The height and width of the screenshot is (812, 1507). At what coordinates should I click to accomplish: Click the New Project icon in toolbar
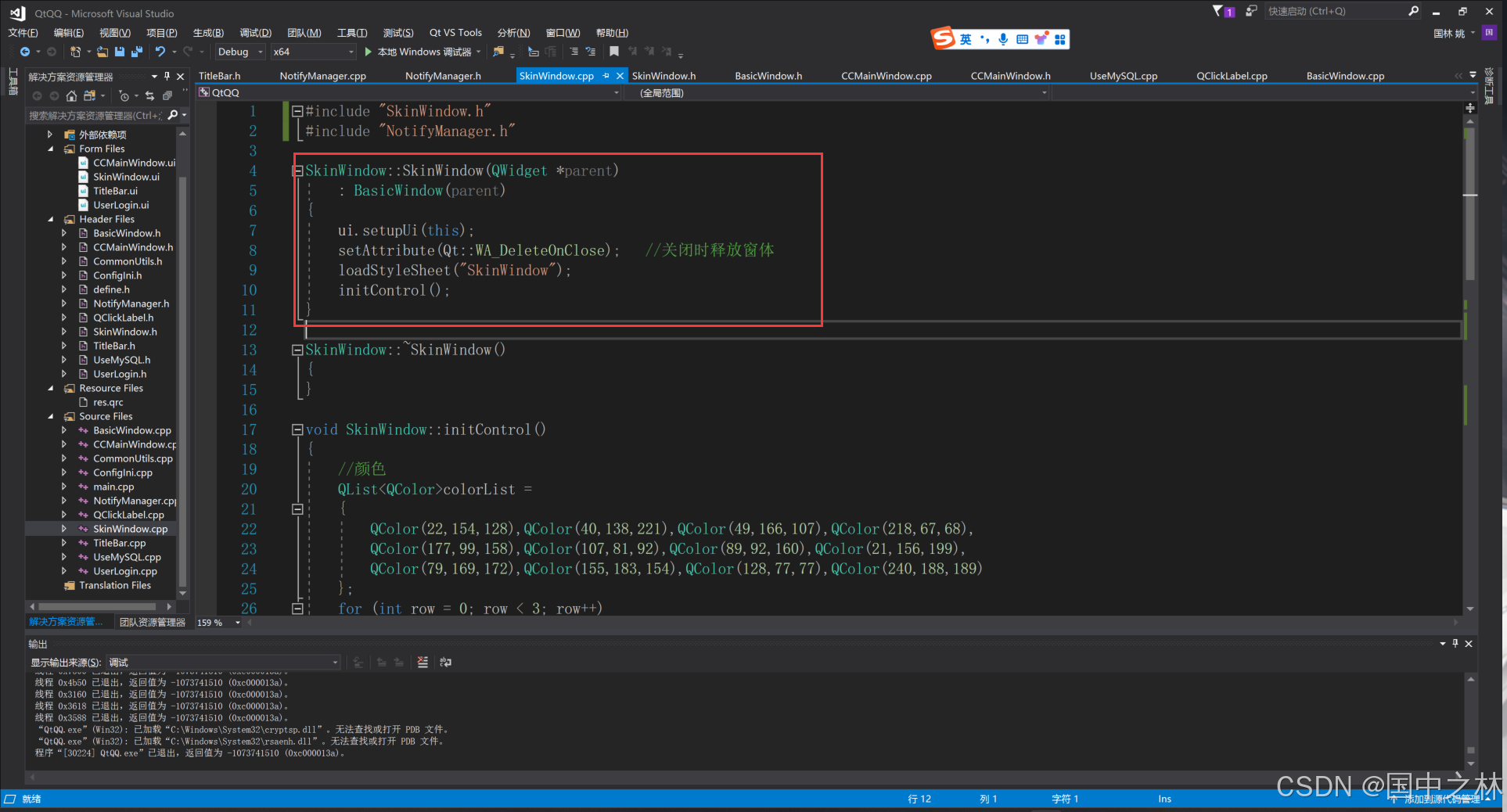coord(75,52)
